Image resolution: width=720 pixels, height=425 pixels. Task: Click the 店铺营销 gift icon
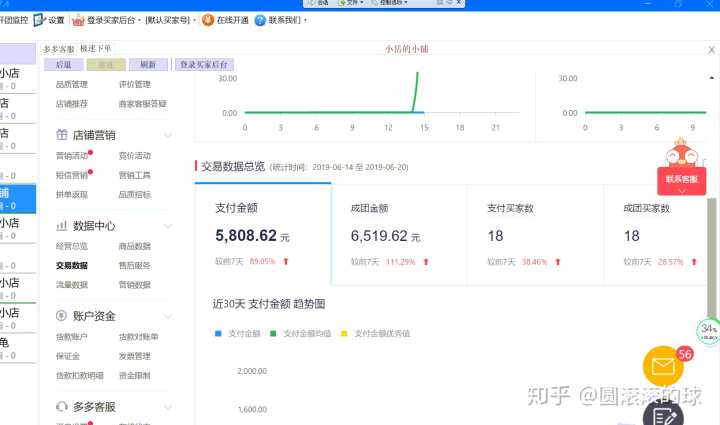tap(62, 135)
